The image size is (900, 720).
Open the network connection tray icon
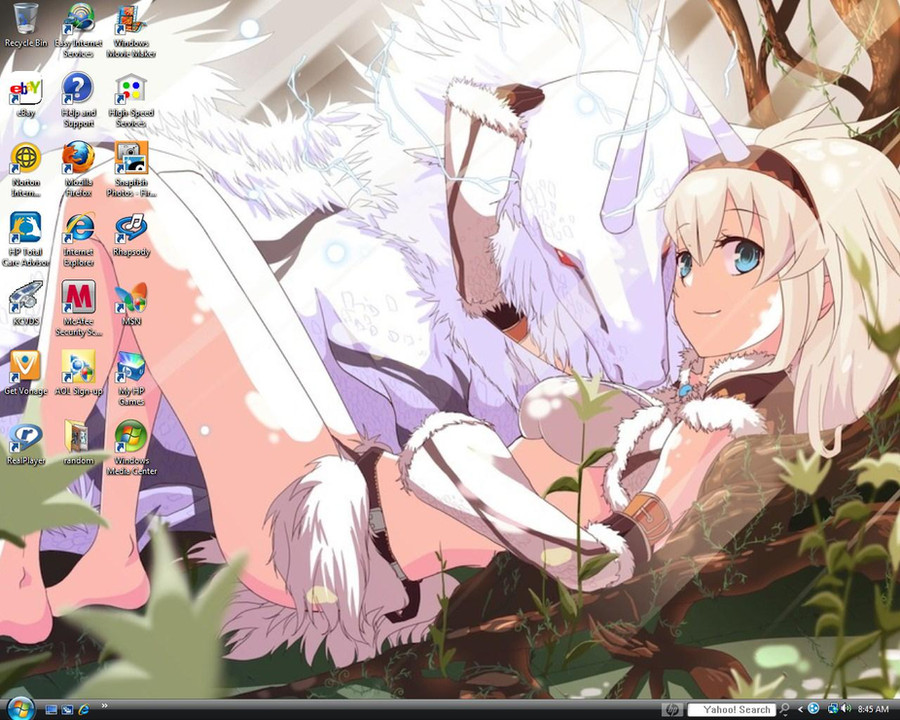click(x=833, y=710)
